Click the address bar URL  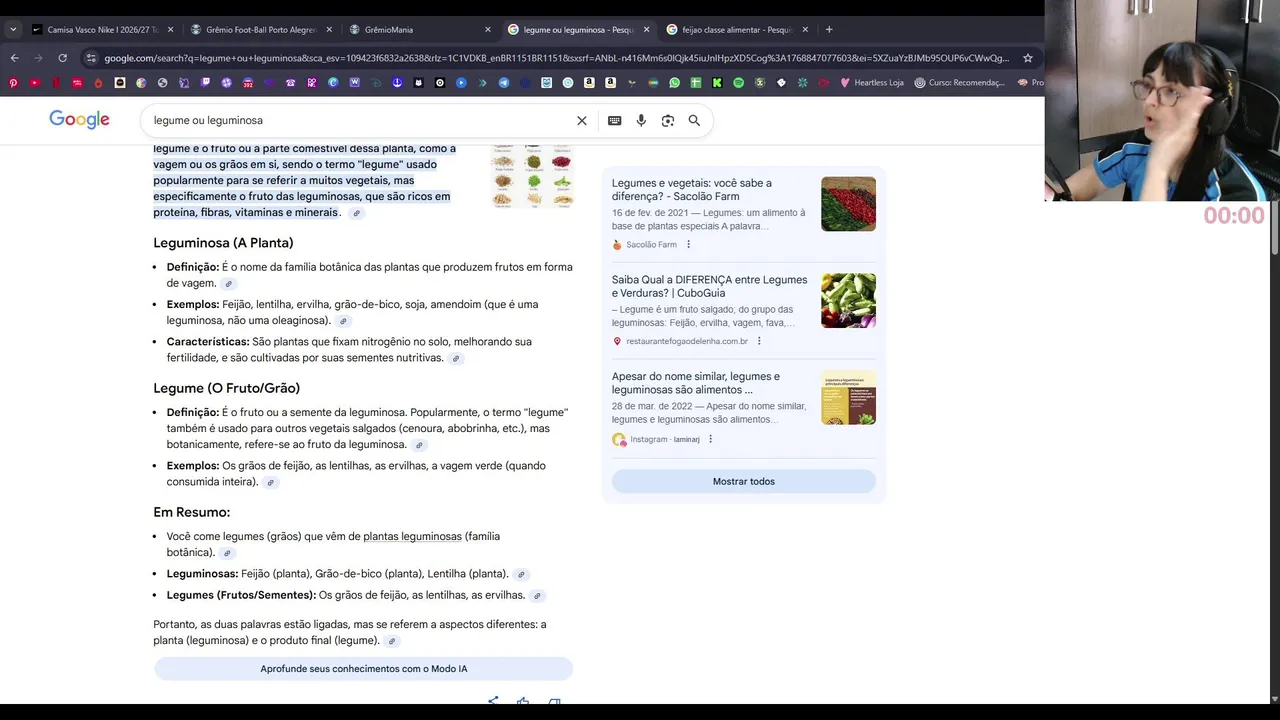(556, 58)
